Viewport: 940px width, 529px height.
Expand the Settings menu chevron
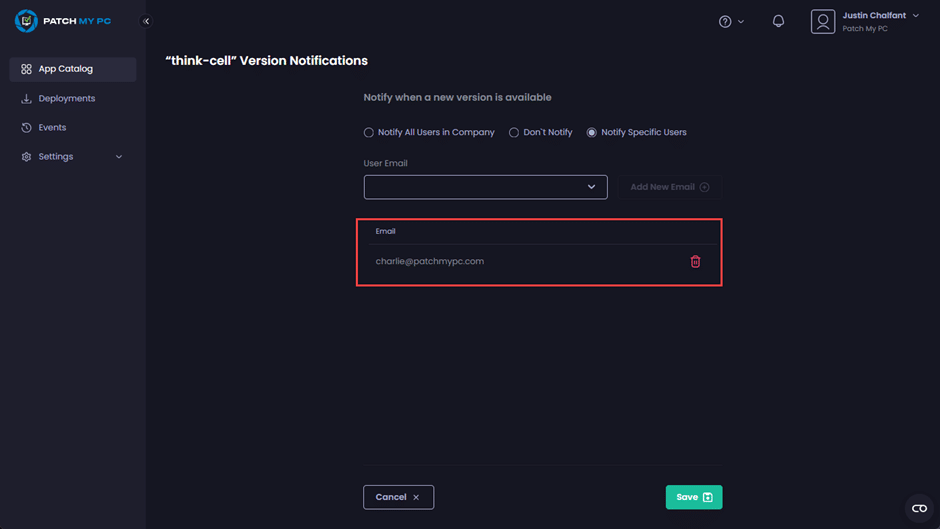[119, 157]
